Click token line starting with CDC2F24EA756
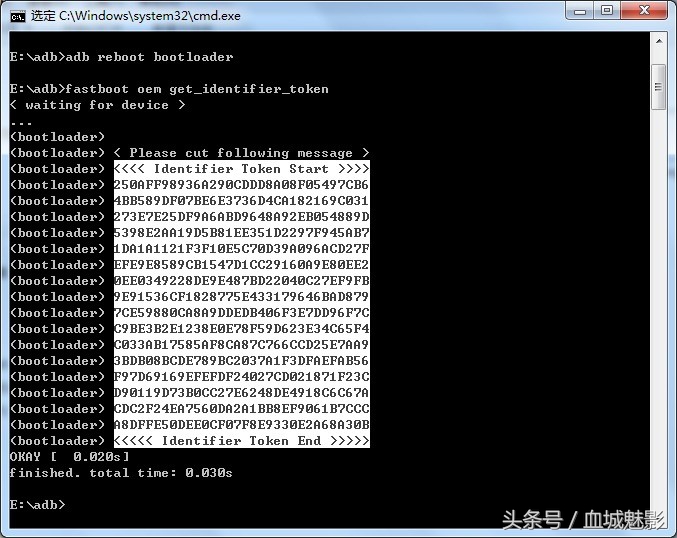This screenshot has height=538, width=677. pyautogui.click(x=242, y=408)
